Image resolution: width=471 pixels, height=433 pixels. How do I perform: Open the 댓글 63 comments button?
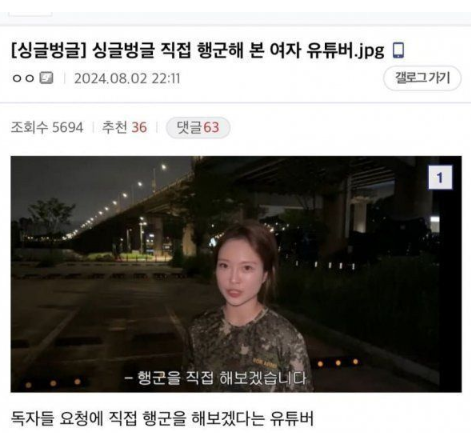[x=198, y=128]
